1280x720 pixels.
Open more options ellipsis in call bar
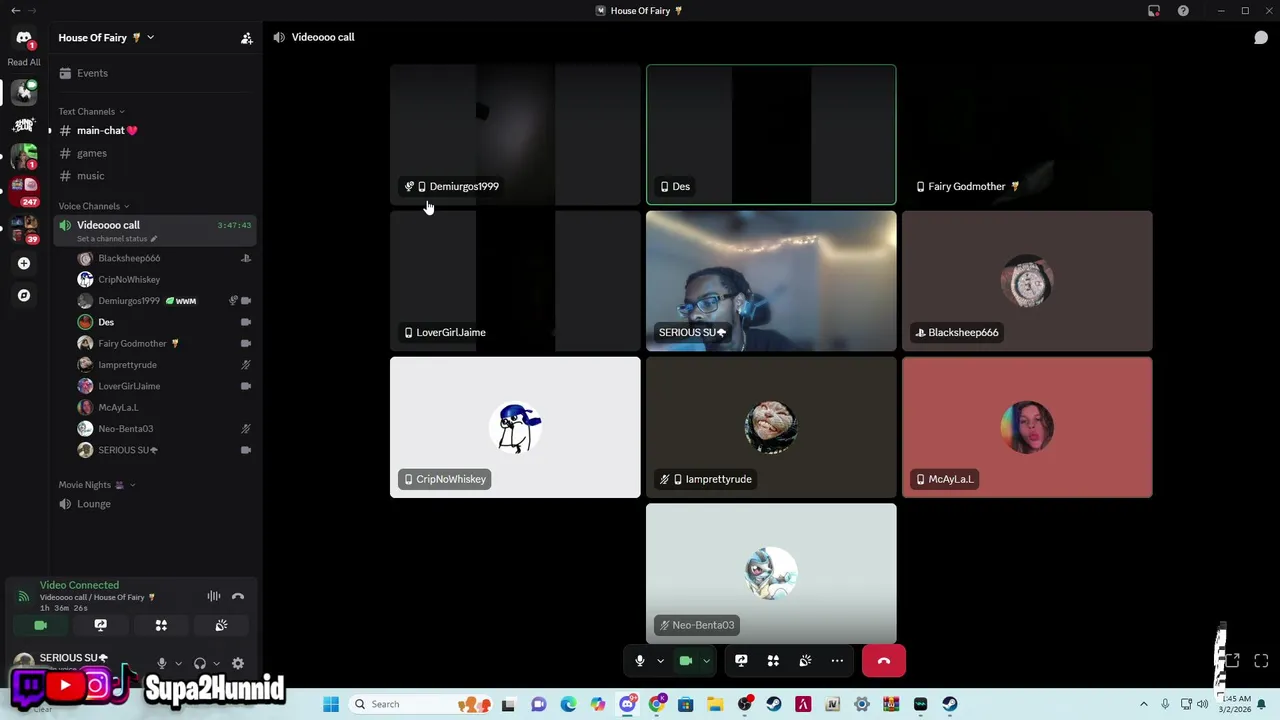(837, 661)
